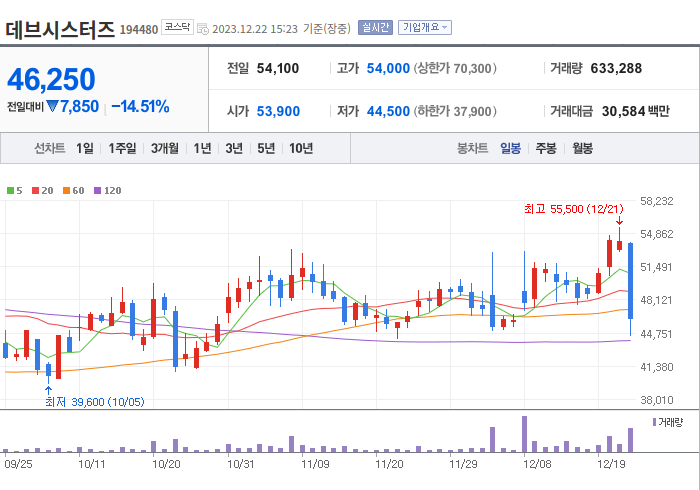Switch to the 월봉 candlestick chart

[583, 148]
